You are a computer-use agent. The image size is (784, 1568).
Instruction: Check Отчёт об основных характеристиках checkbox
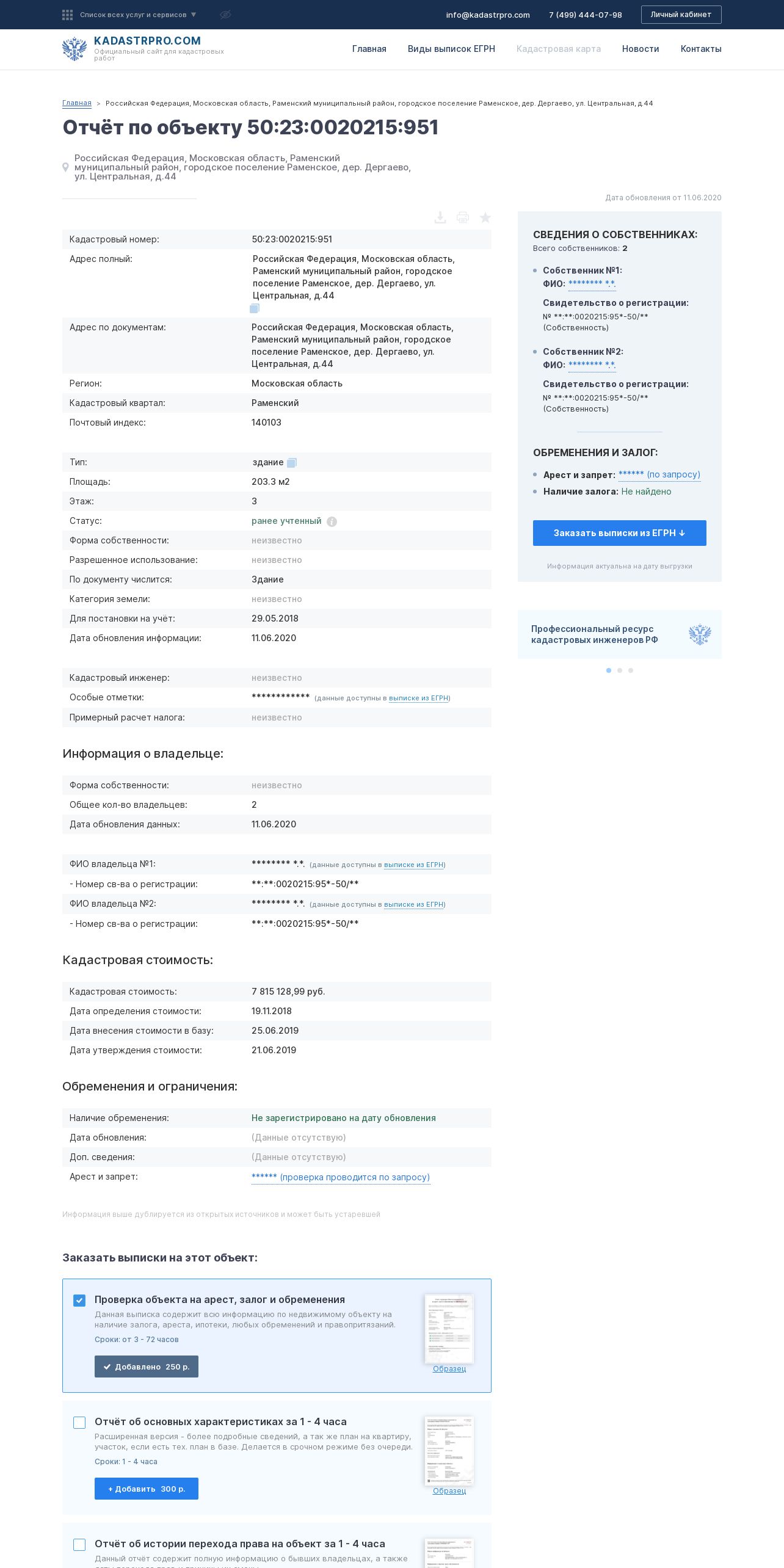click(x=79, y=1423)
